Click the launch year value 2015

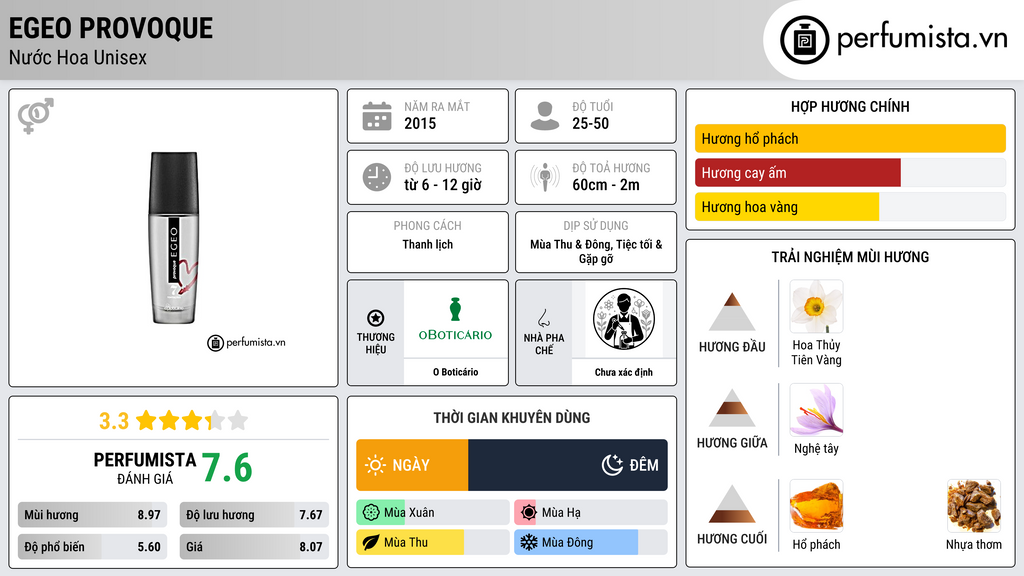tap(420, 123)
